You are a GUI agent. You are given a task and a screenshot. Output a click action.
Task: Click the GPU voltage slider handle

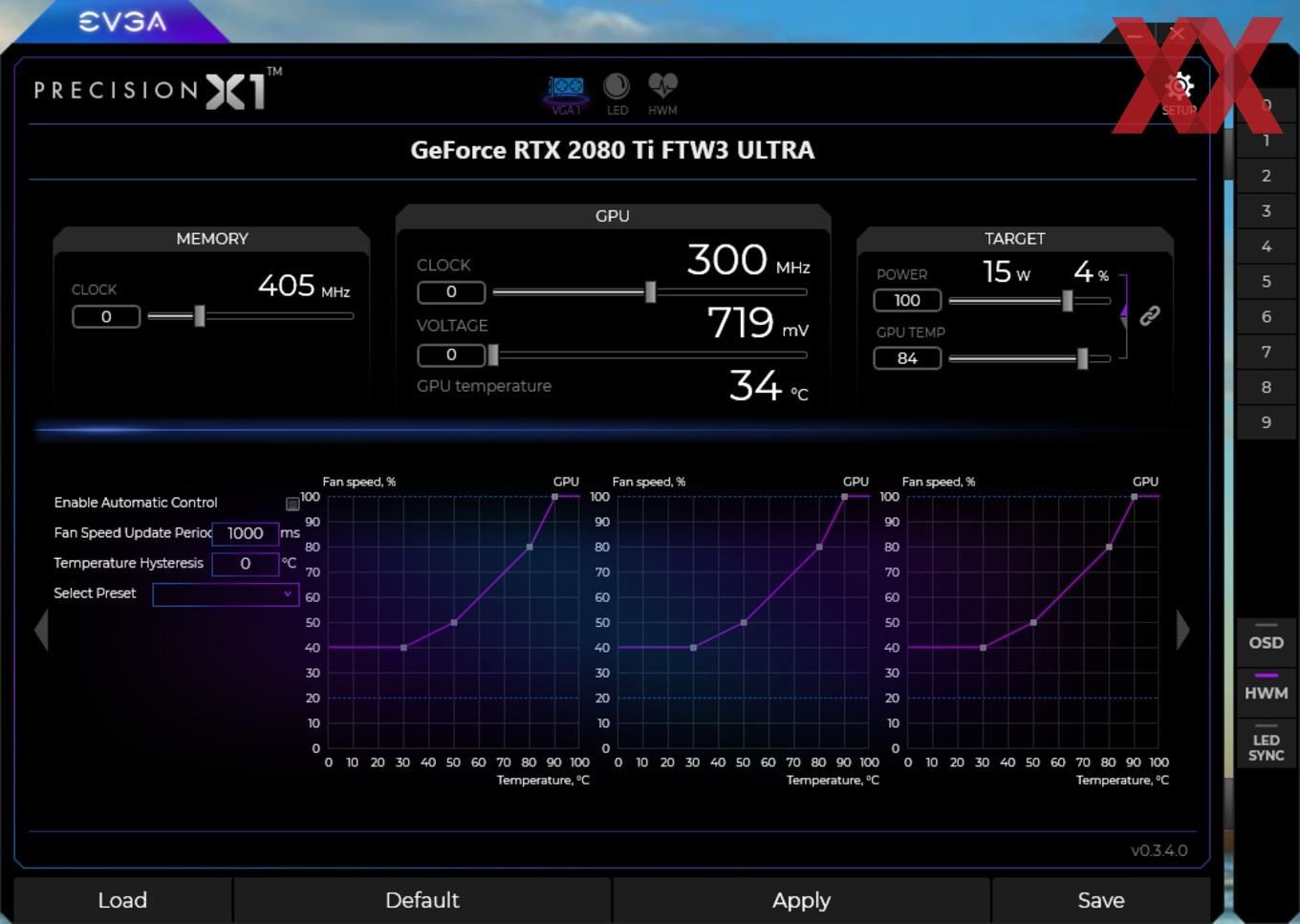point(493,355)
